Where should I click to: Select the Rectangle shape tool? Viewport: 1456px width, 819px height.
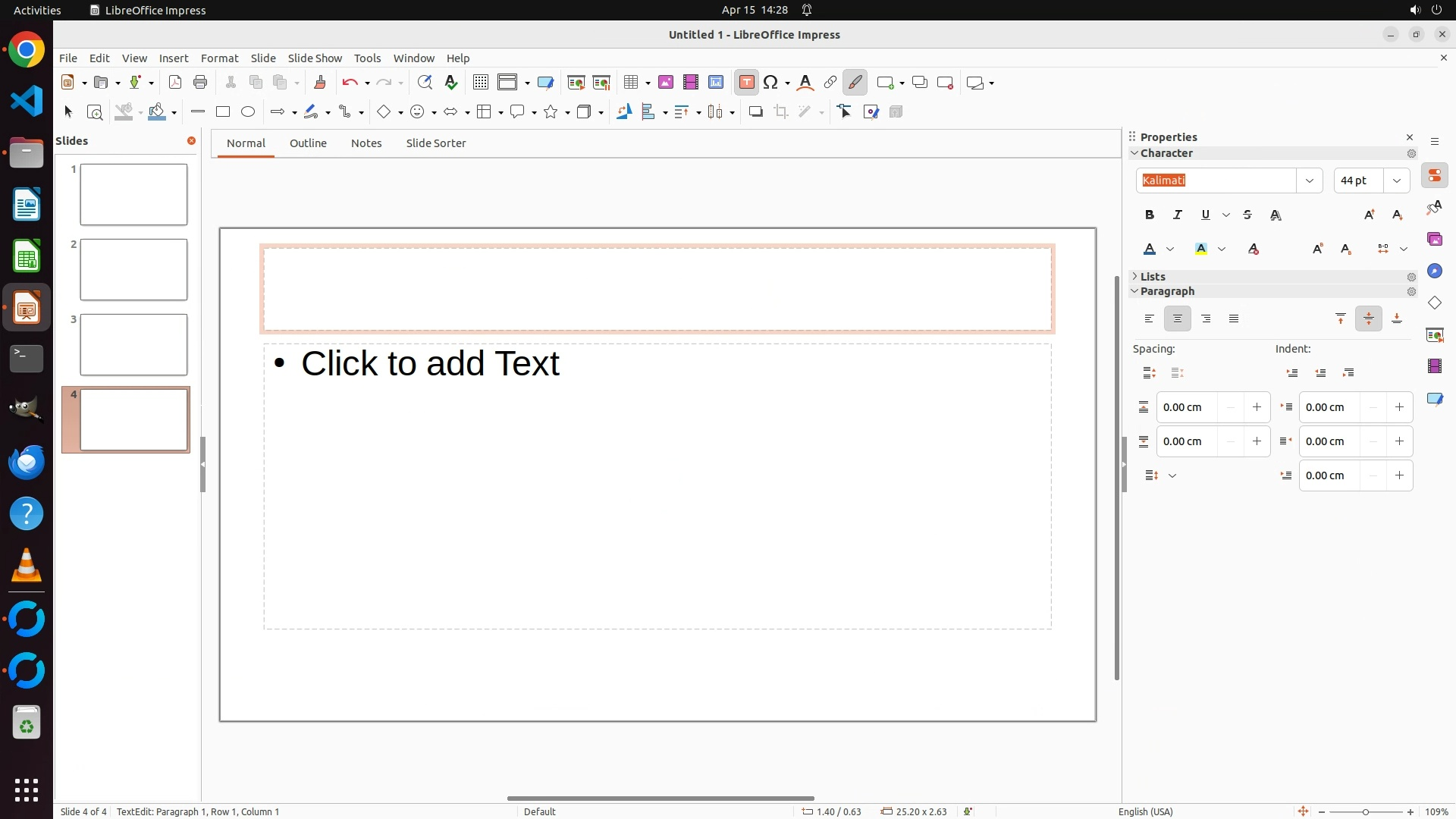pyautogui.click(x=222, y=112)
